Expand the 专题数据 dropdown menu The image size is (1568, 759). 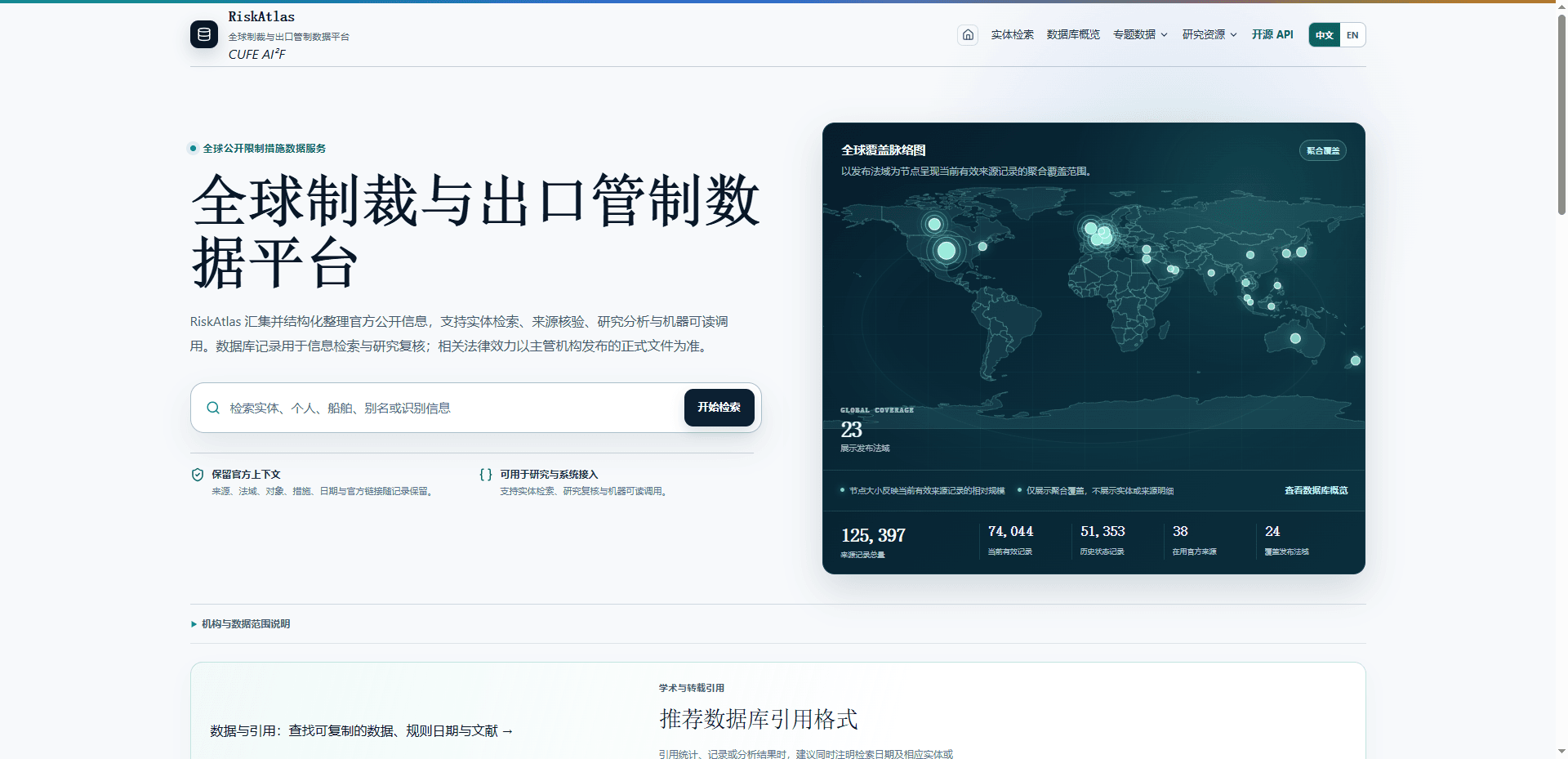tap(1140, 34)
